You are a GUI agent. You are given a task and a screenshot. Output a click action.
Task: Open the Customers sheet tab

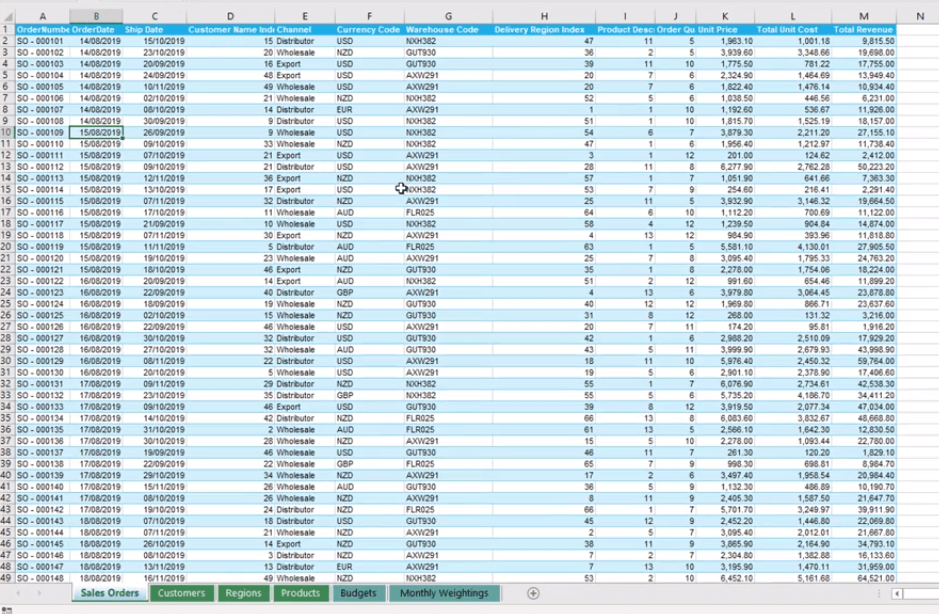click(x=181, y=593)
